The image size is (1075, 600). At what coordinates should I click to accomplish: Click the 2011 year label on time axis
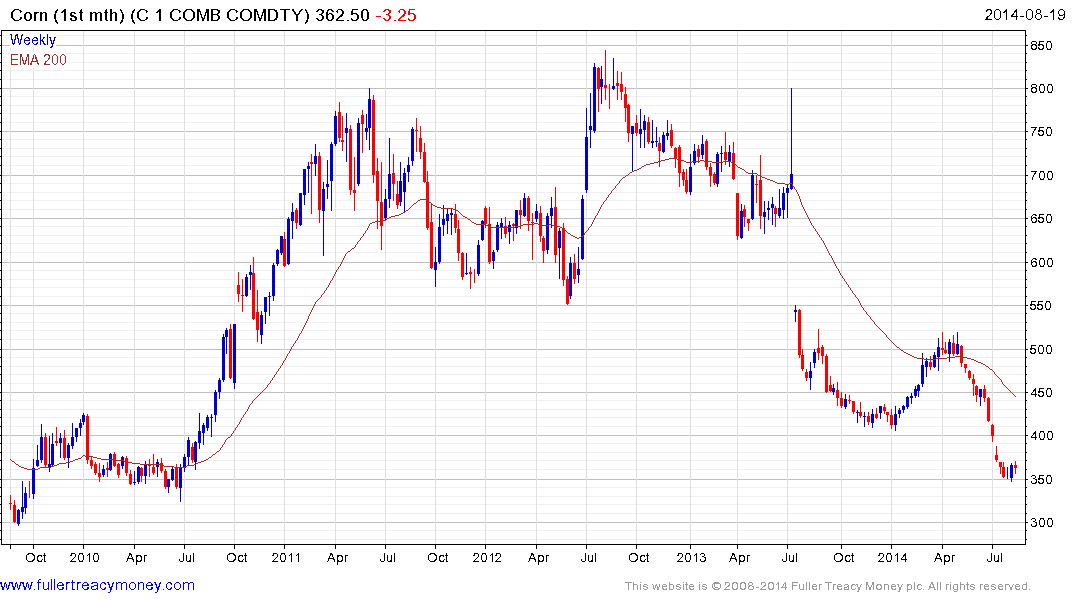[x=286, y=557]
